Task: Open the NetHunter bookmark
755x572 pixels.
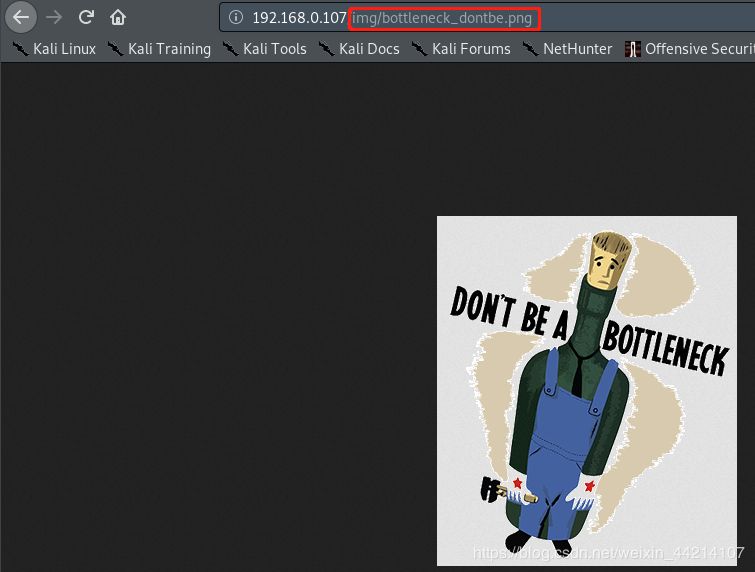Action: [x=567, y=49]
